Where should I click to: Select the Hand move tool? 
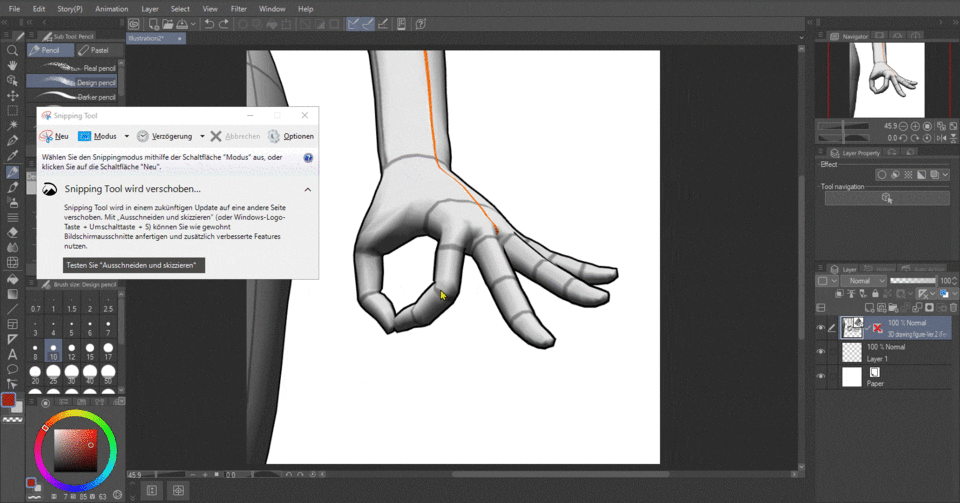tap(12, 65)
